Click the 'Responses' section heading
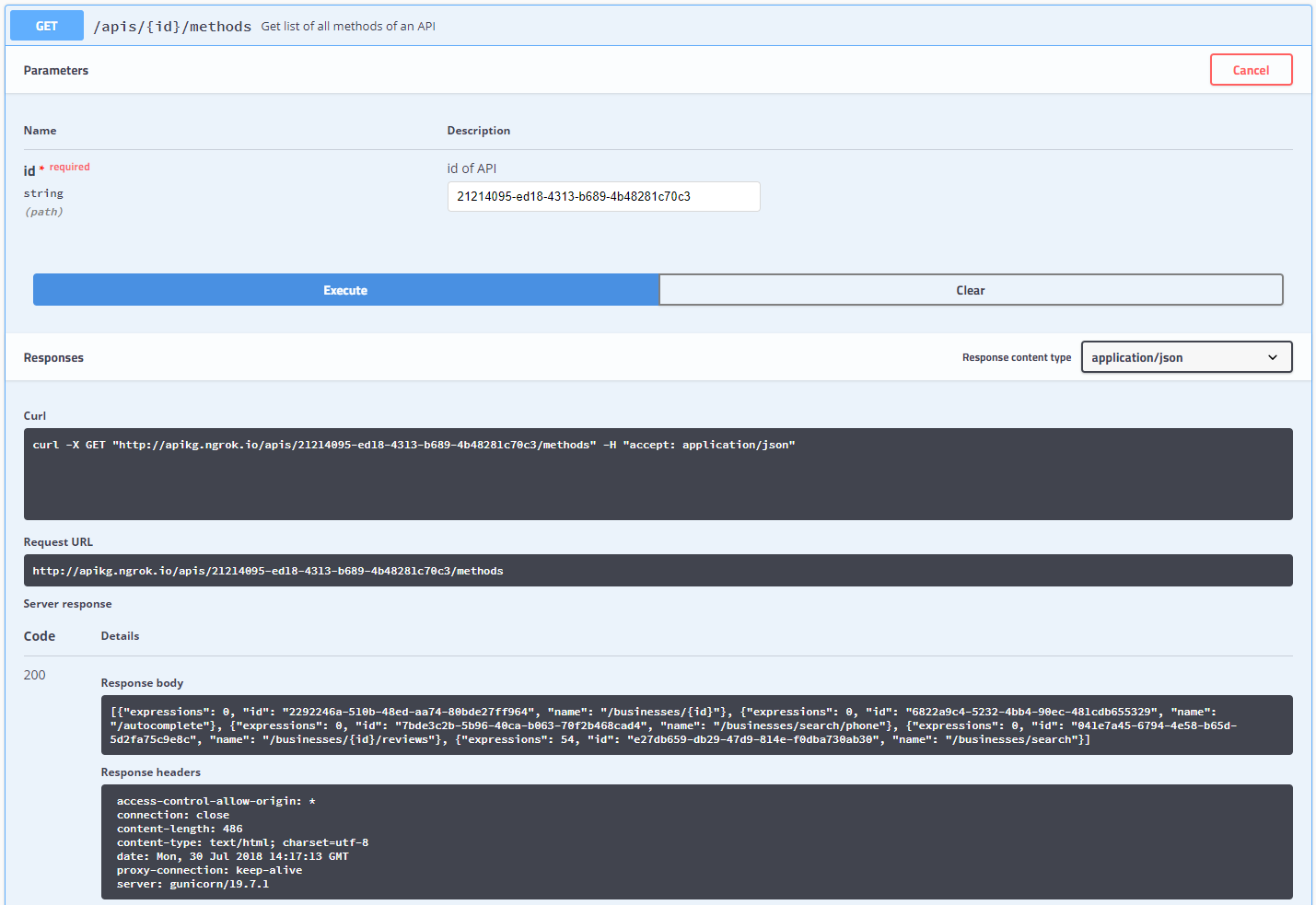The height and width of the screenshot is (905, 1316). 53,357
